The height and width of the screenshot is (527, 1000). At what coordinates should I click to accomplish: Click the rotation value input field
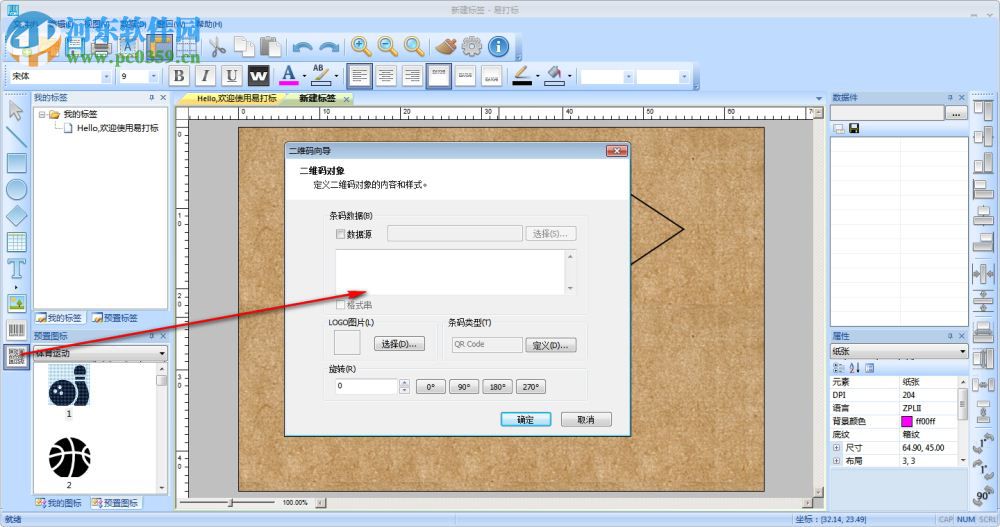pyautogui.click(x=367, y=386)
